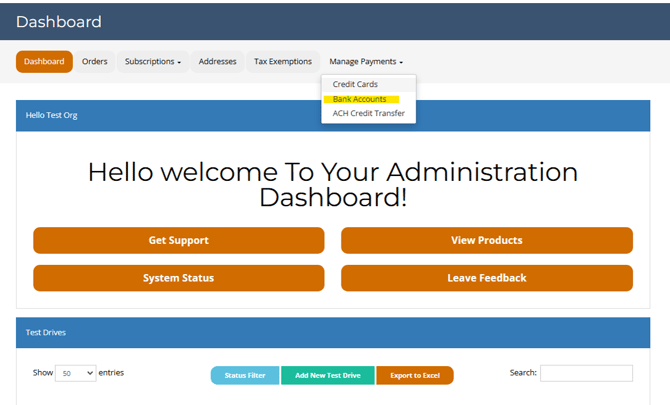Switch to the Tax Exemptions tab
670x405 pixels.
(283, 62)
